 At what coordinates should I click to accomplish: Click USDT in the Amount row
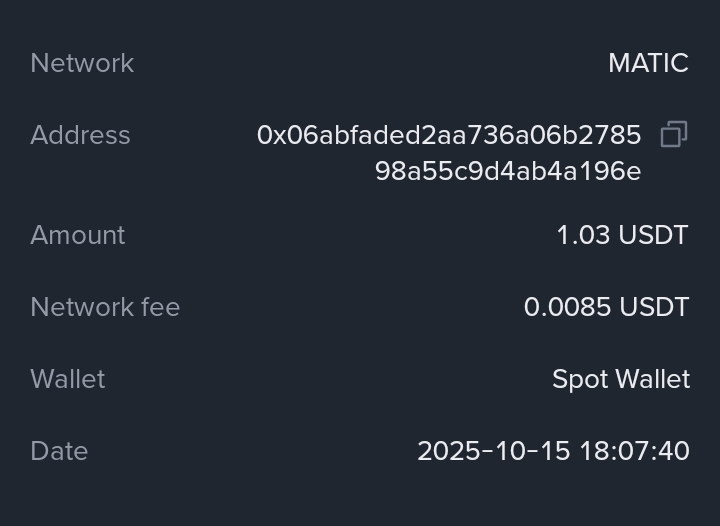(x=654, y=235)
